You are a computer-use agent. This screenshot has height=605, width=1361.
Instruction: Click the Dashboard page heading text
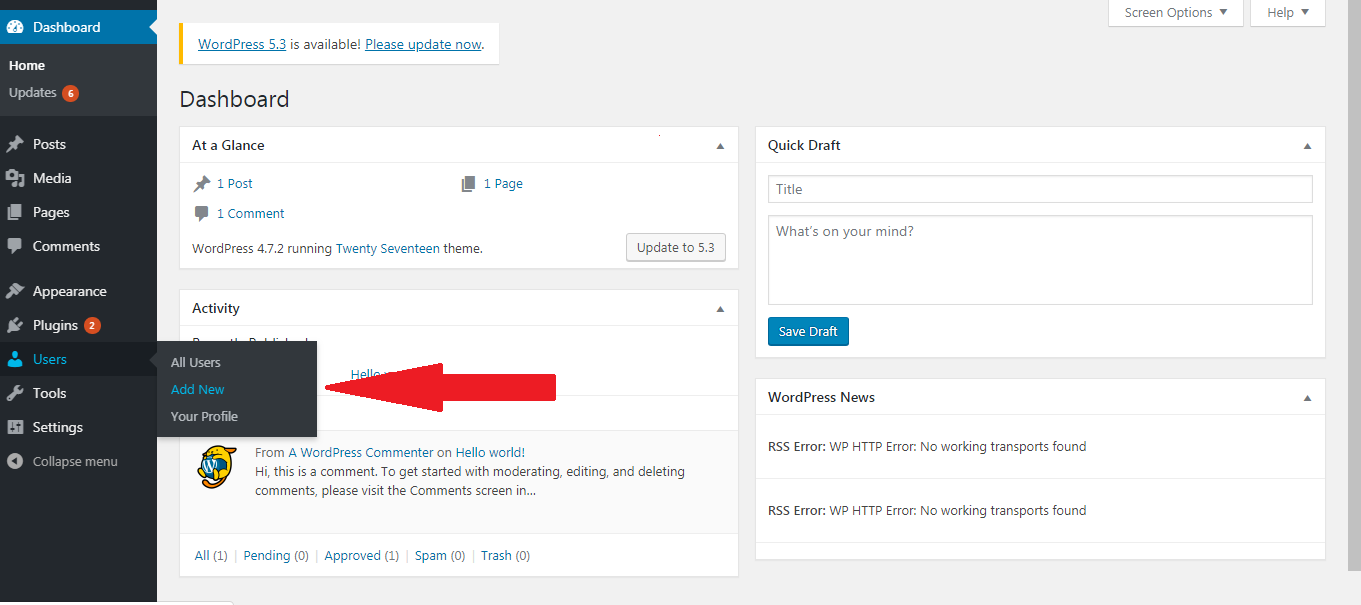click(235, 99)
